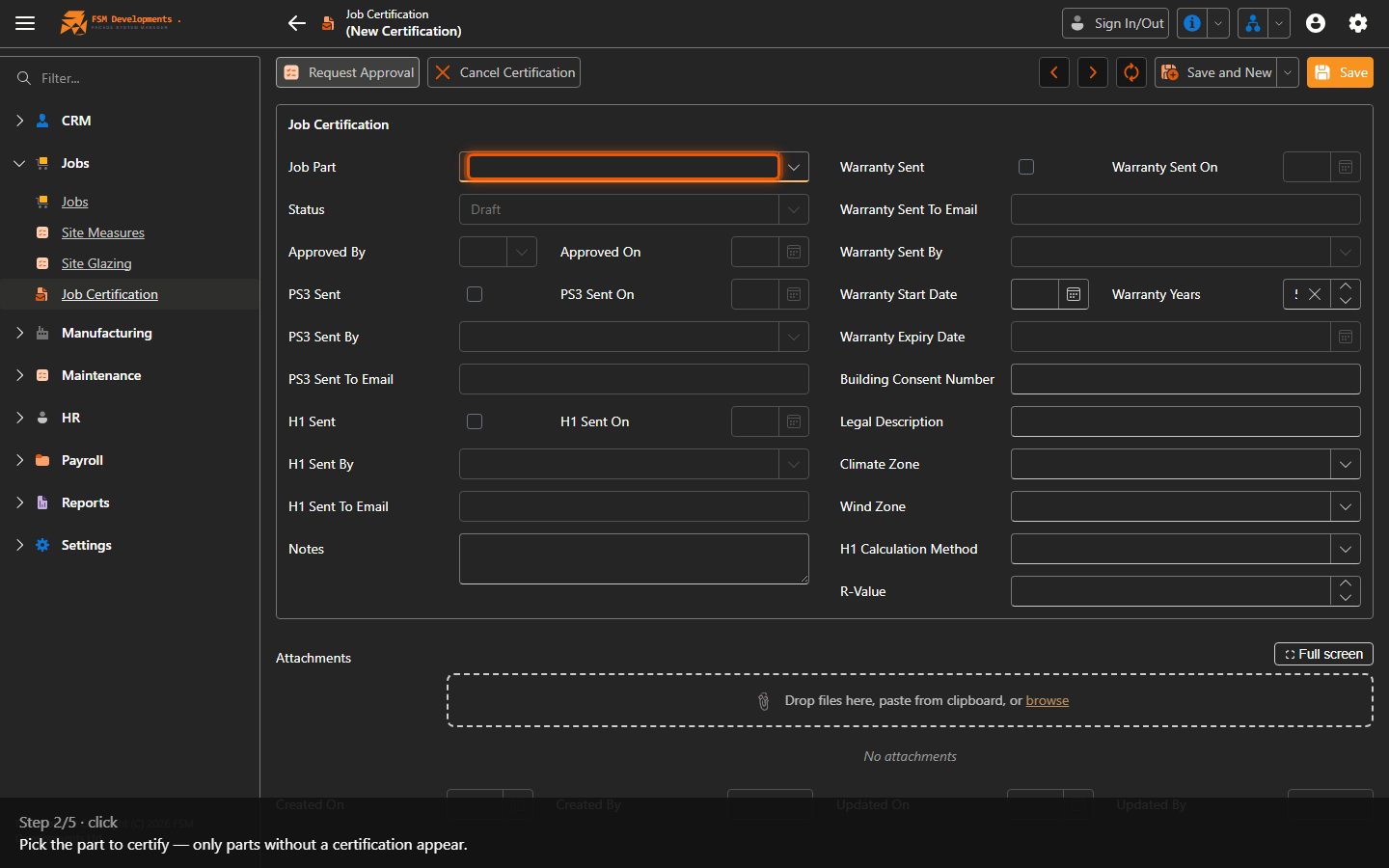Increase the R-Value stepper

point(1346,583)
